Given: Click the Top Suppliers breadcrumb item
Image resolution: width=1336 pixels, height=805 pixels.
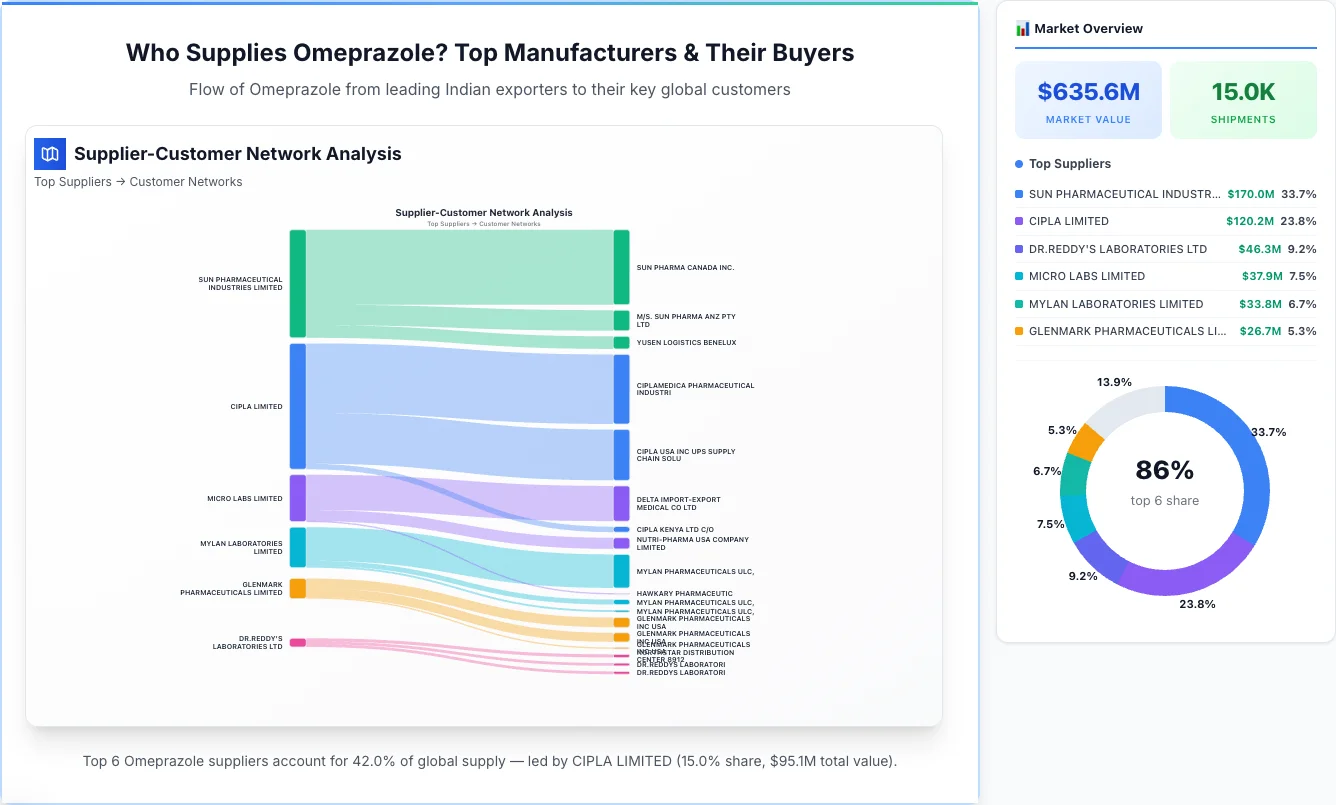Looking at the screenshot, I should pos(72,181).
